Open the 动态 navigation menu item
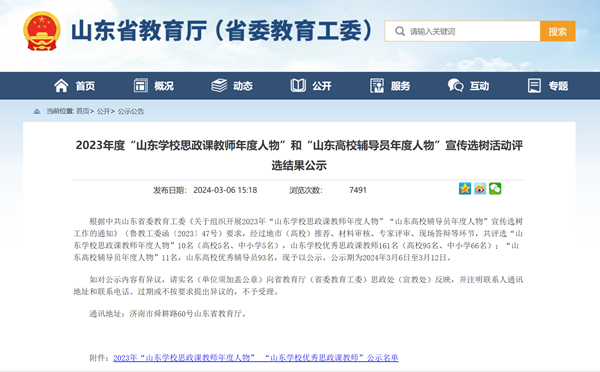Screen dimensions: 600x372 243,86
